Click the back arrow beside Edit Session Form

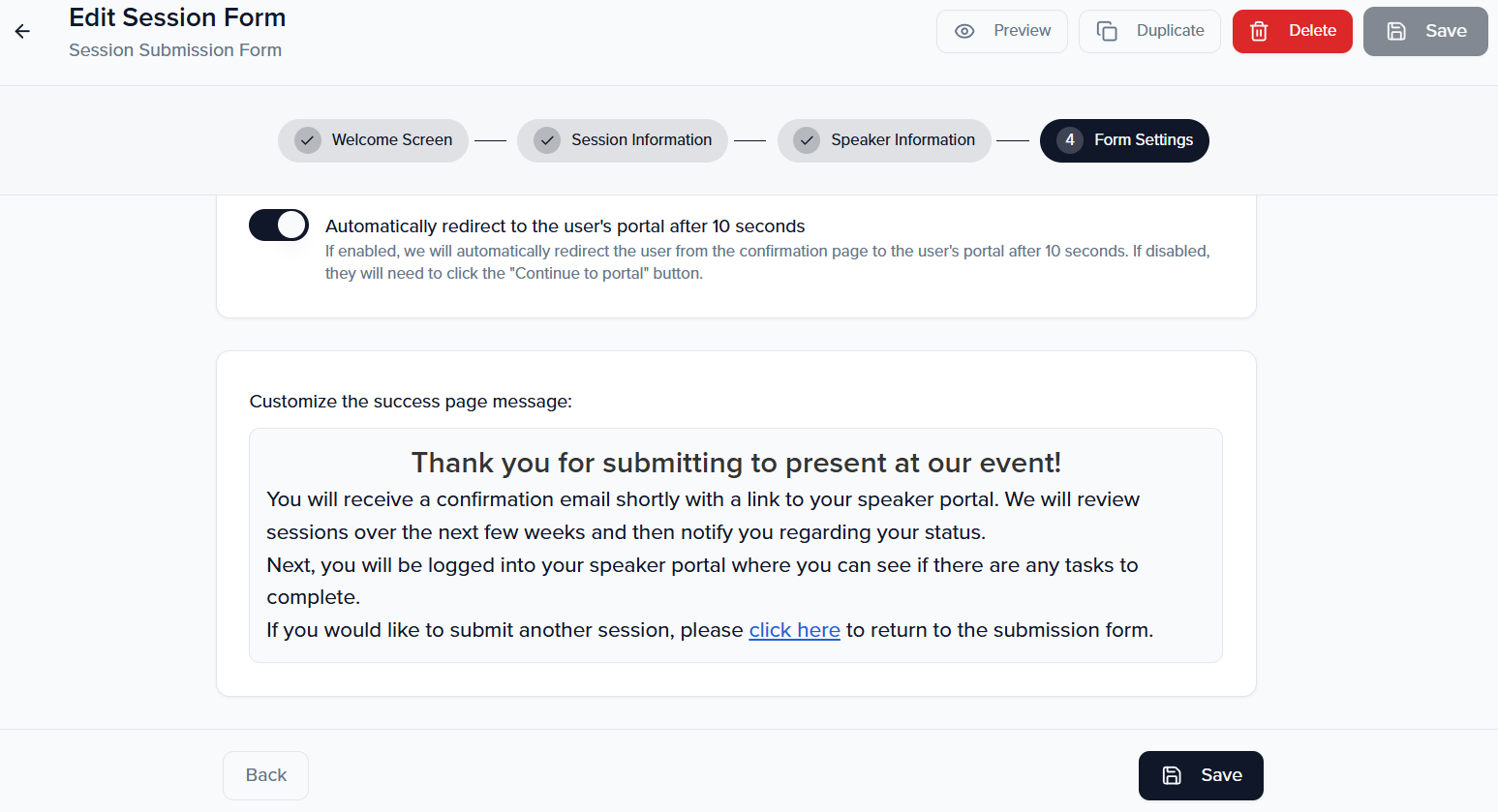click(x=22, y=31)
